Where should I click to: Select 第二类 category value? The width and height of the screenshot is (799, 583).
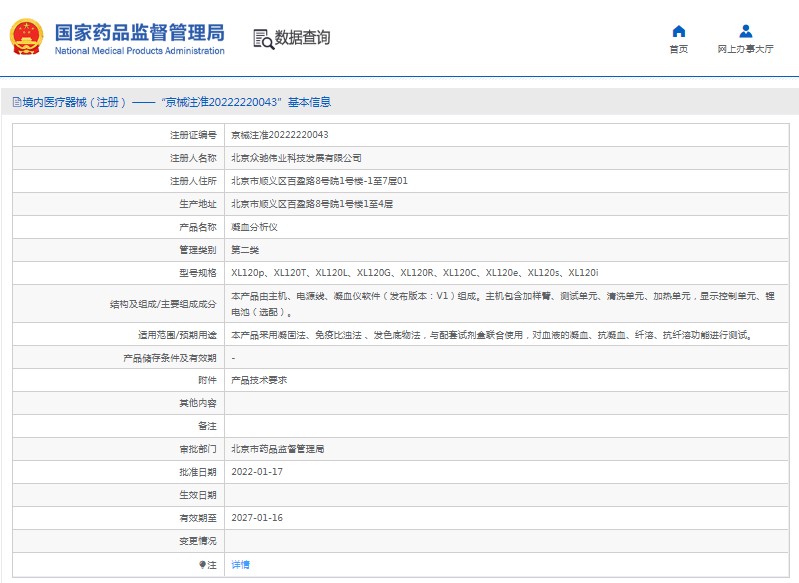coord(245,250)
